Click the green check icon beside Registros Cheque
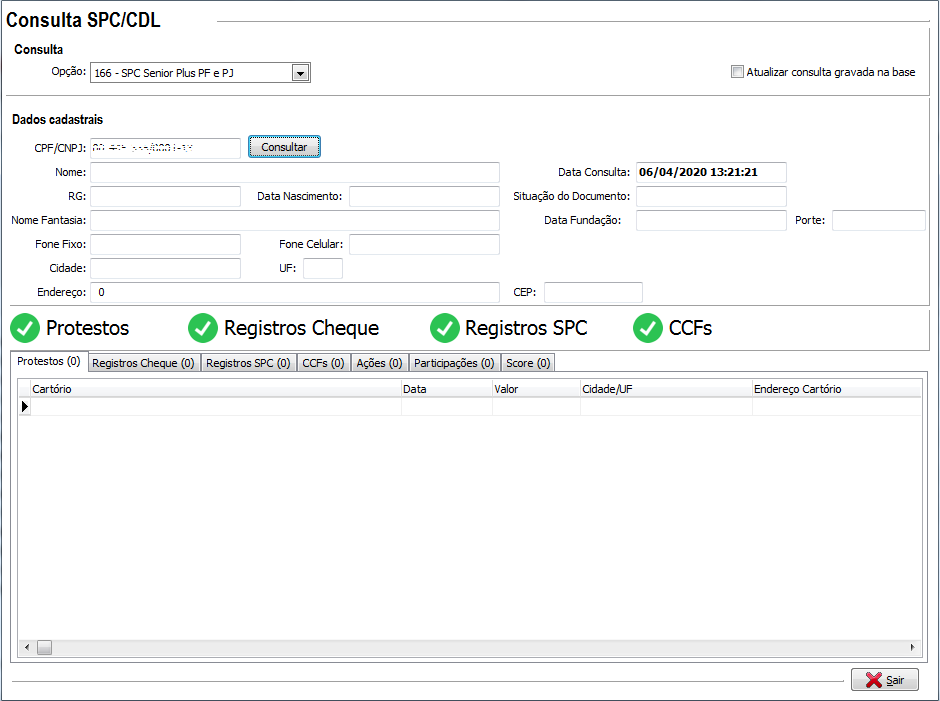 tap(203, 328)
